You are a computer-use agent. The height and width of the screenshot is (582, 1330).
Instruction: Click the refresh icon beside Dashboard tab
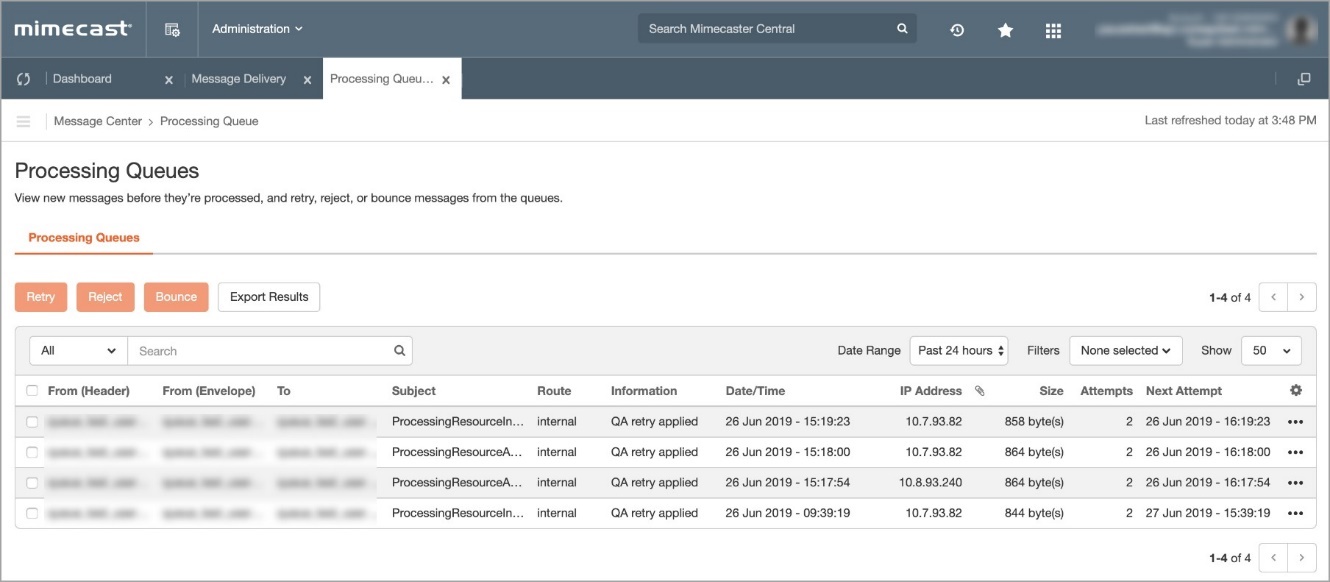(x=20, y=78)
